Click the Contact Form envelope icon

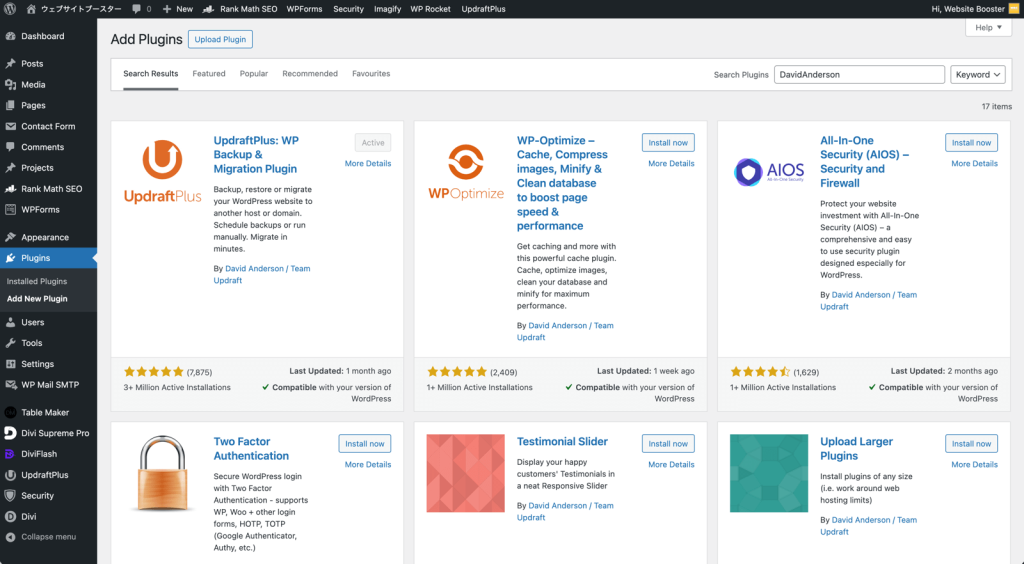tap(10, 127)
